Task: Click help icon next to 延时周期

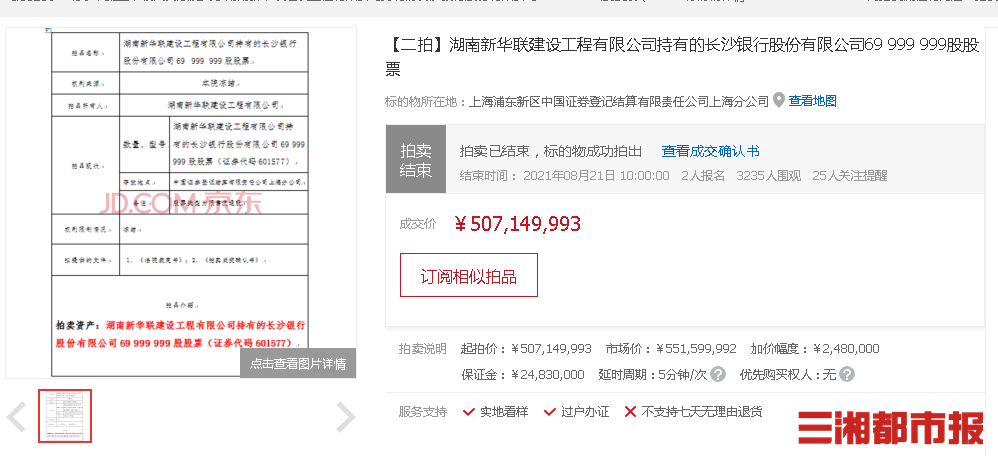Action: click(717, 374)
